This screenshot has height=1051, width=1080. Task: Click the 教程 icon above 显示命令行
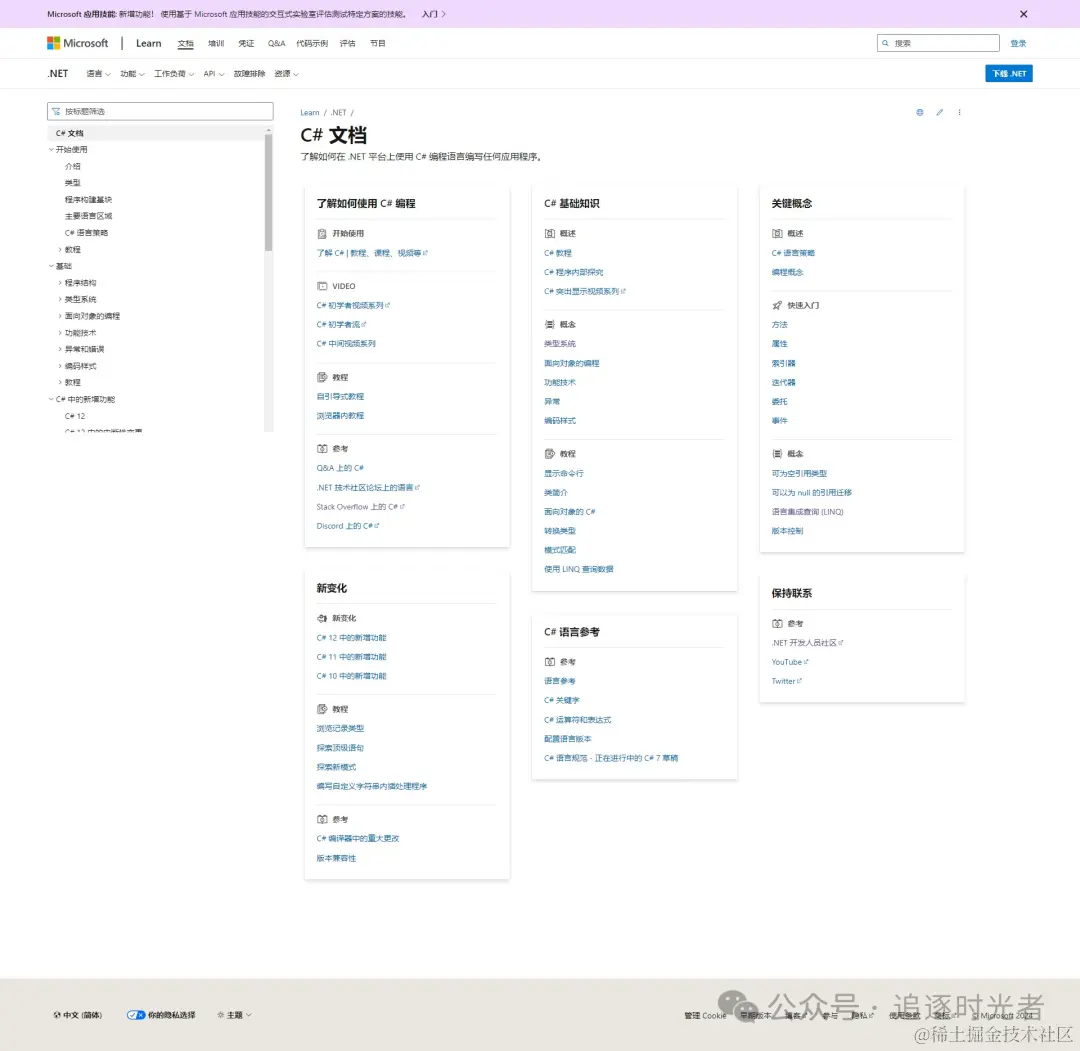(549, 454)
